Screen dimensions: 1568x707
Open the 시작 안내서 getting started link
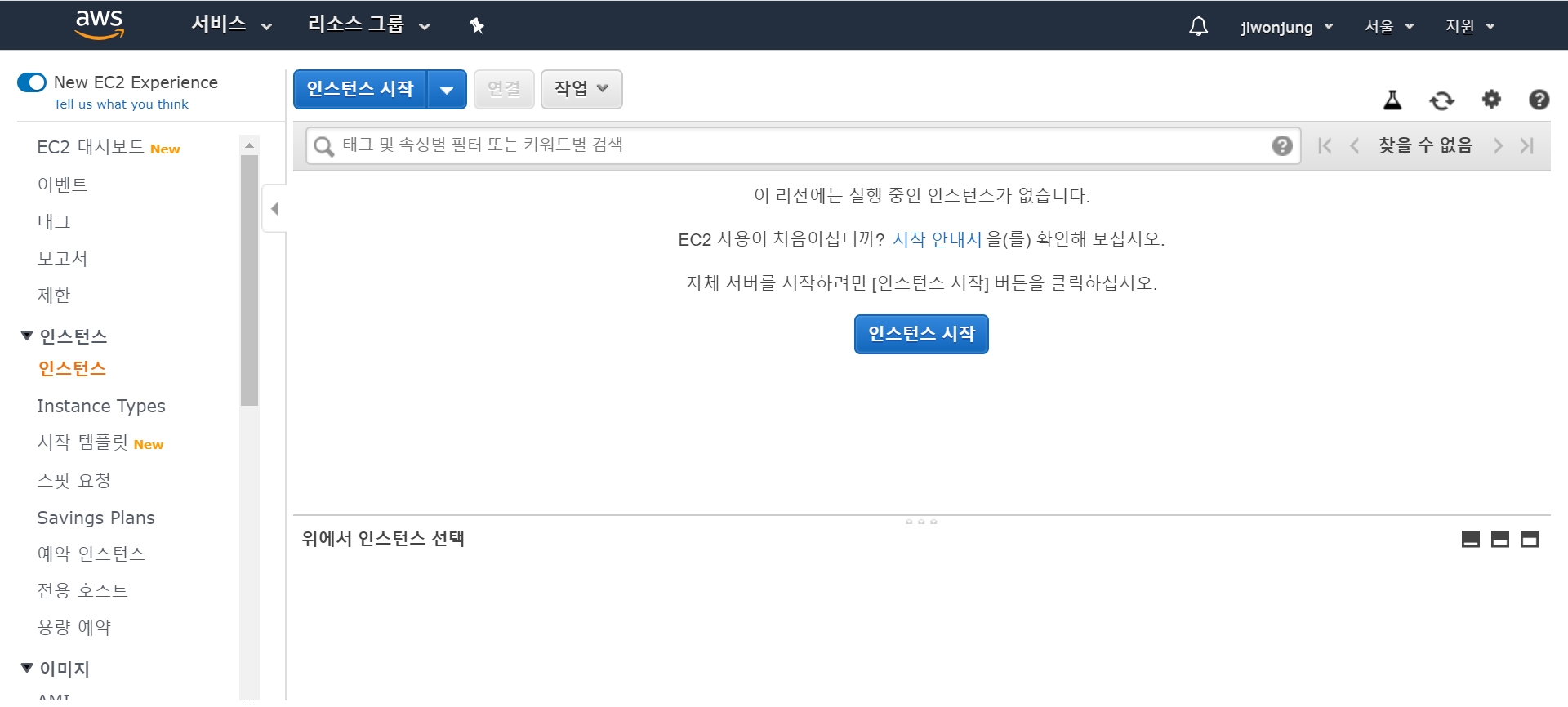tap(937, 239)
